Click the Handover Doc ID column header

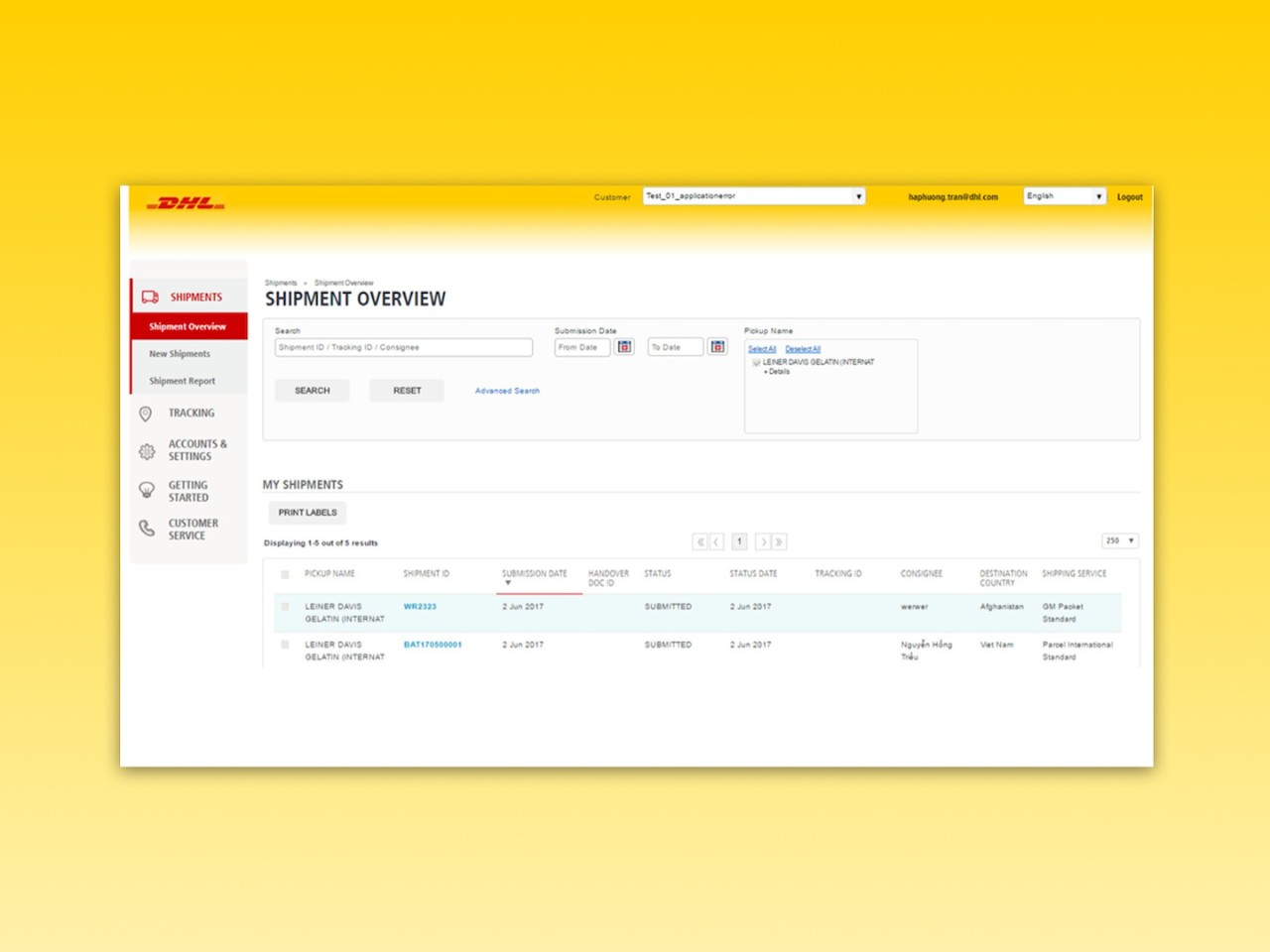click(x=608, y=578)
